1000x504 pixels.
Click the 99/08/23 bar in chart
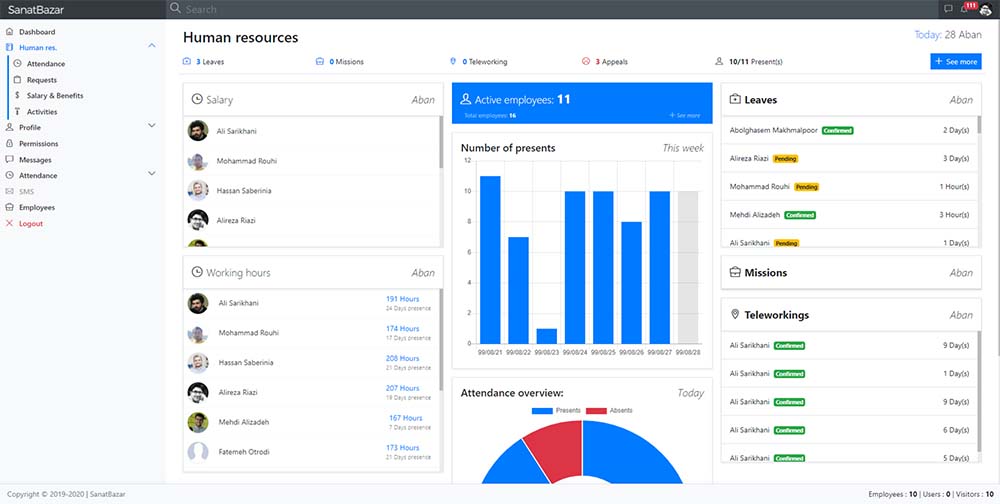547,336
